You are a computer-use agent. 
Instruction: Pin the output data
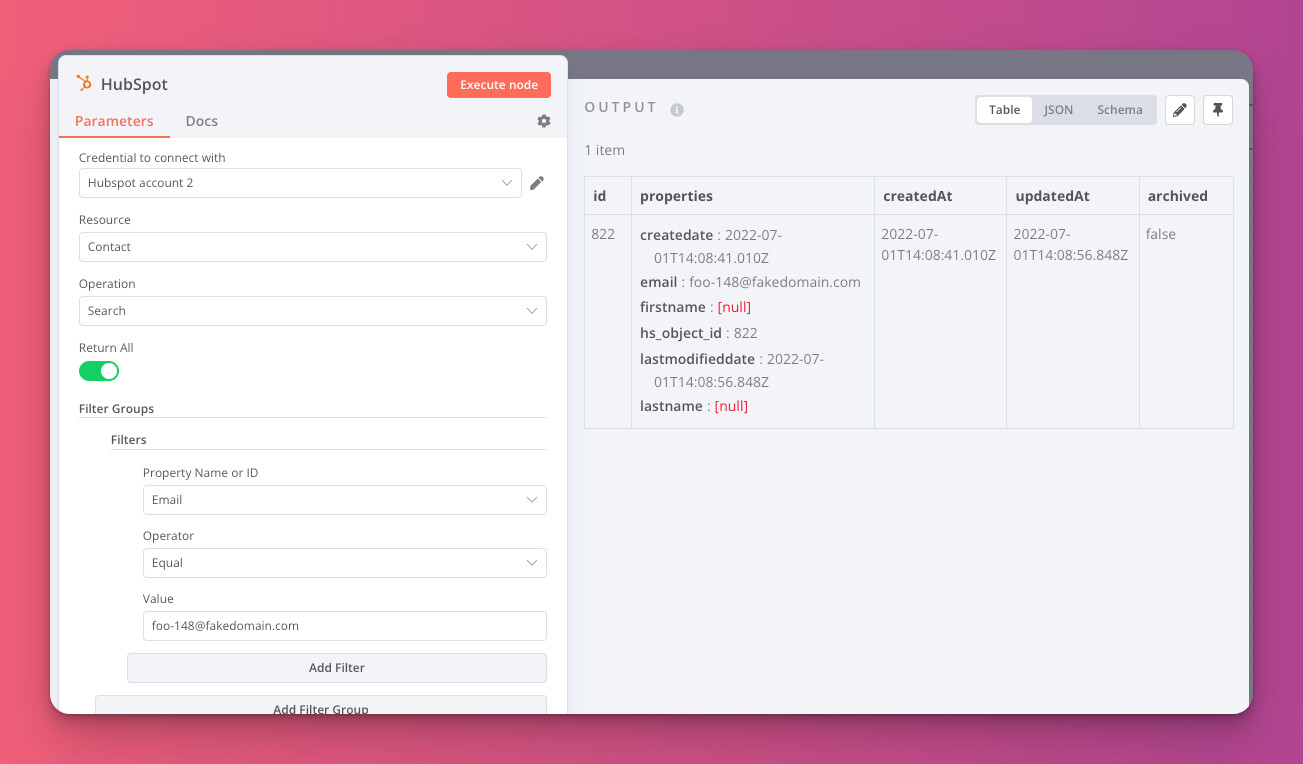click(1218, 110)
